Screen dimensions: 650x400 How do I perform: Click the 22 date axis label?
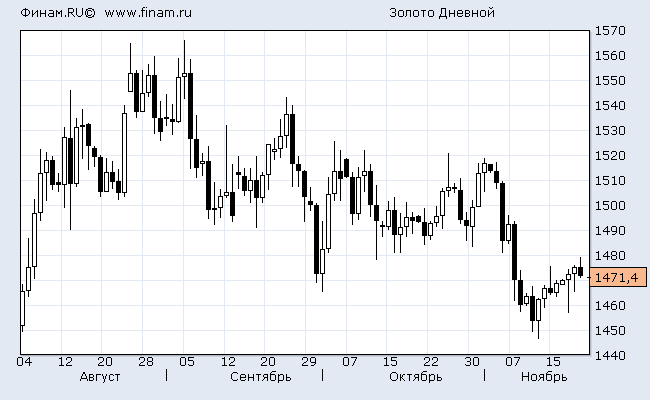431,362
